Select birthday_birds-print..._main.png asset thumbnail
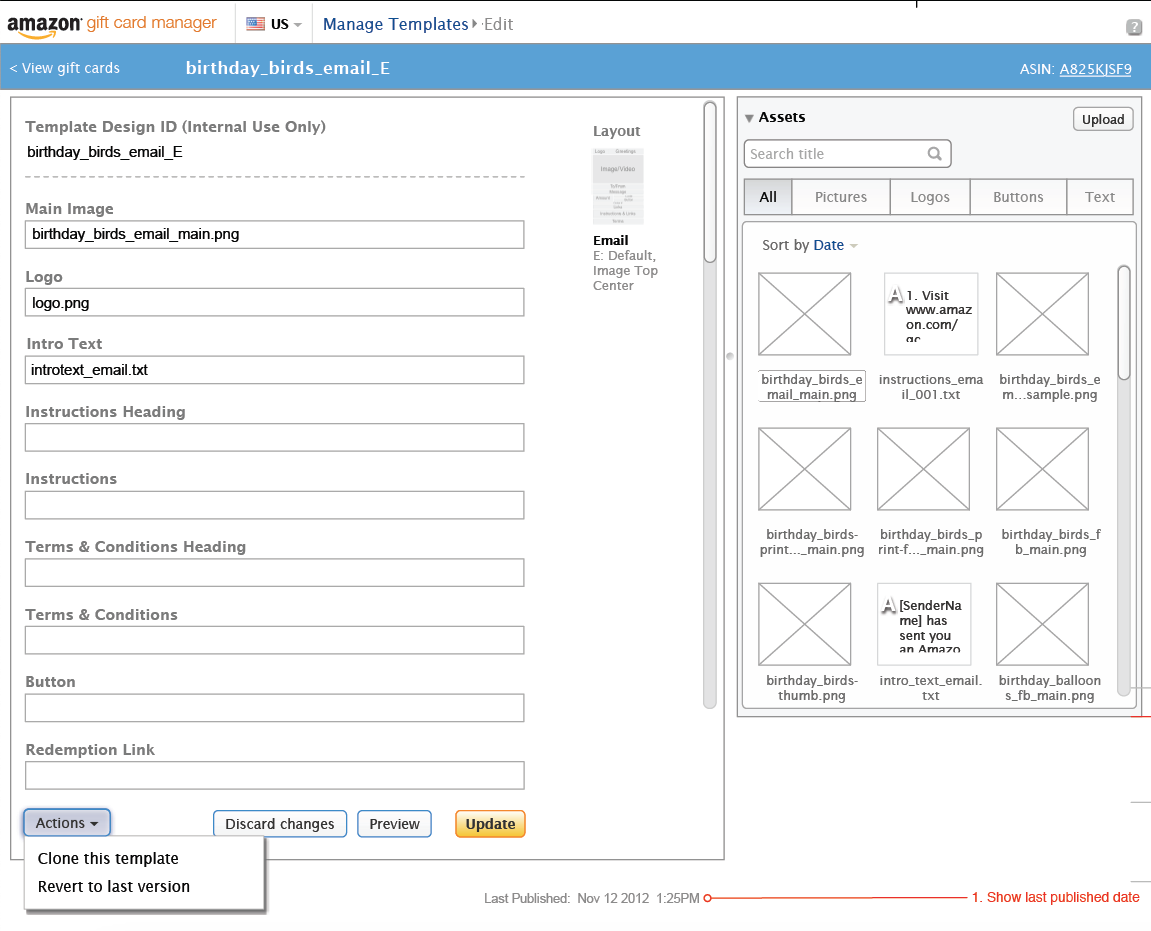This screenshot has height=931, width=1151. pyautogui.click(x=805, y=469)
